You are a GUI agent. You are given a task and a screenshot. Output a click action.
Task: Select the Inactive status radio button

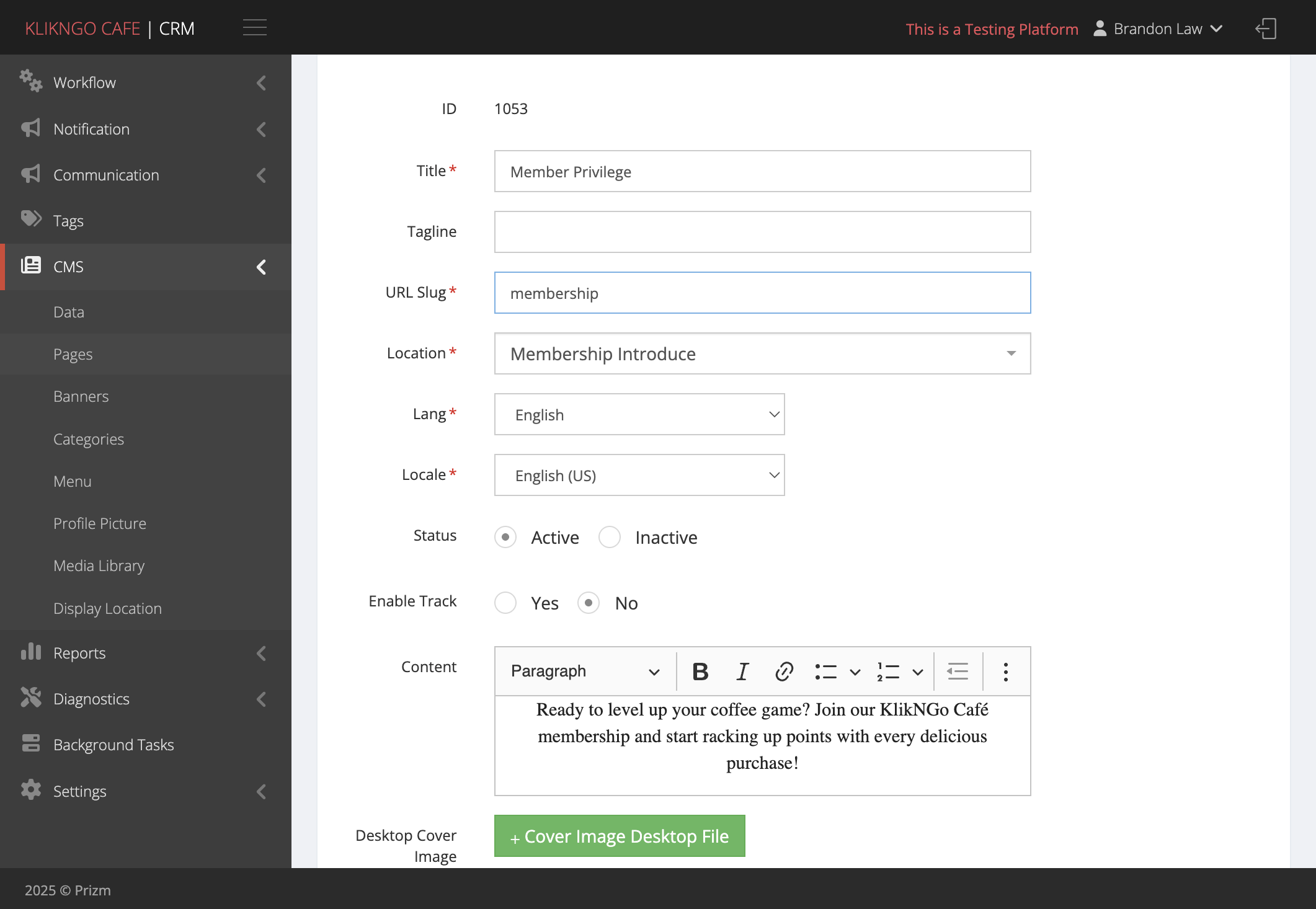click(x=610, y=537)
